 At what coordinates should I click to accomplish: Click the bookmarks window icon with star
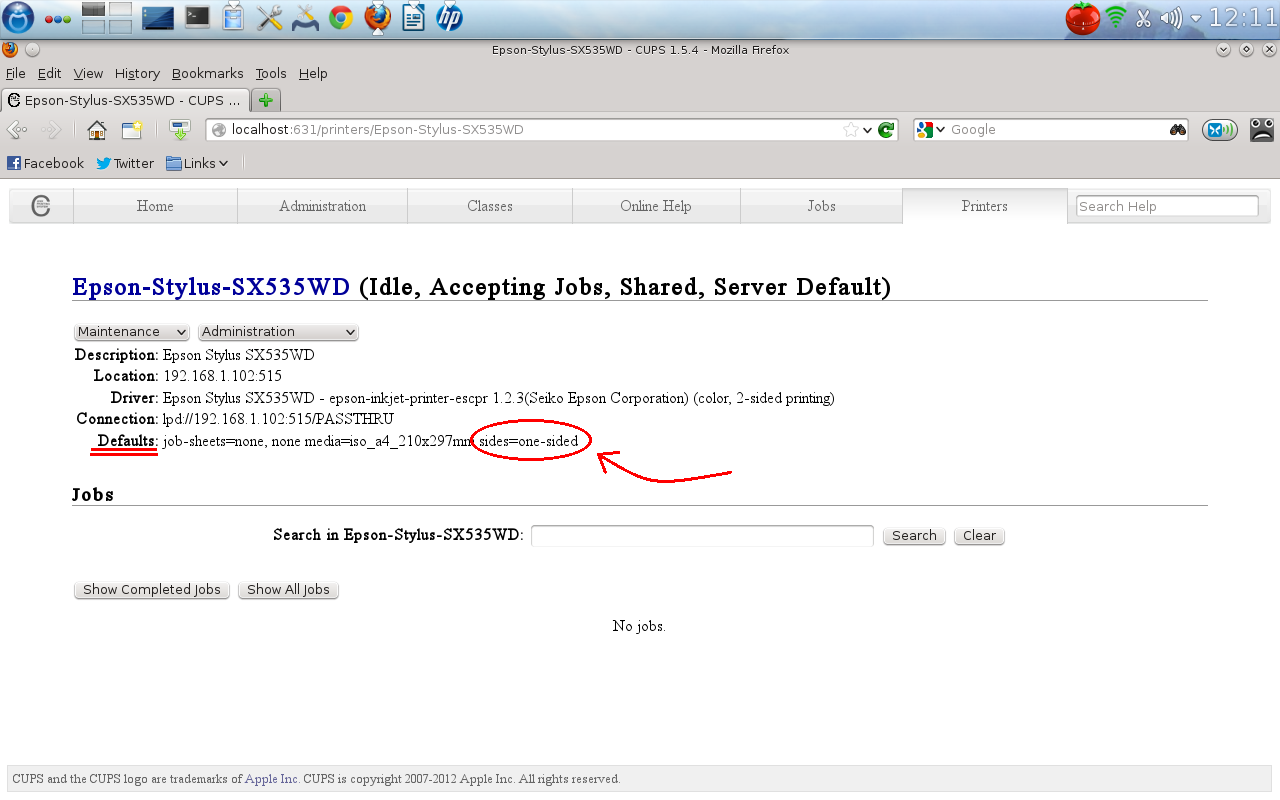pyautogui.click(x=132, y=130)
